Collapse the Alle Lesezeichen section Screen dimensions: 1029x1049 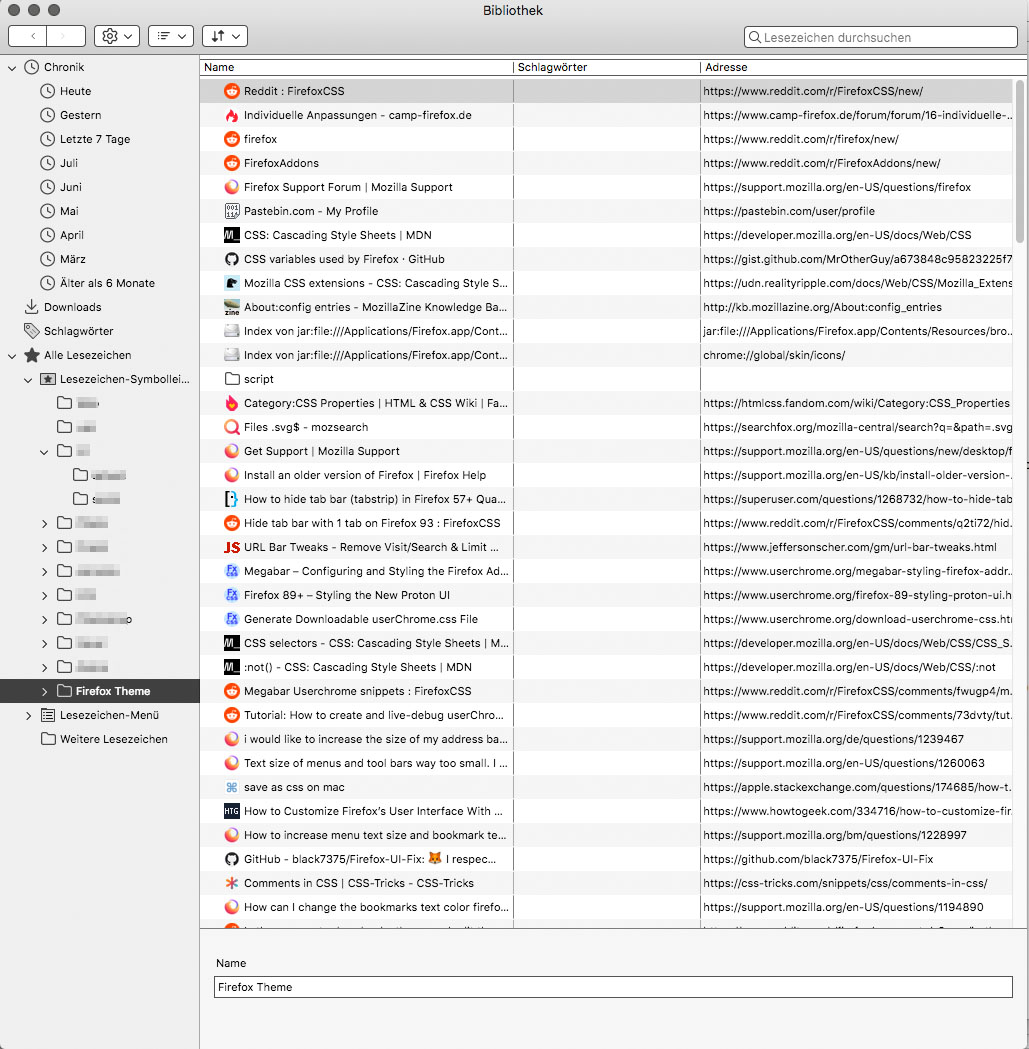pos(12,356)
